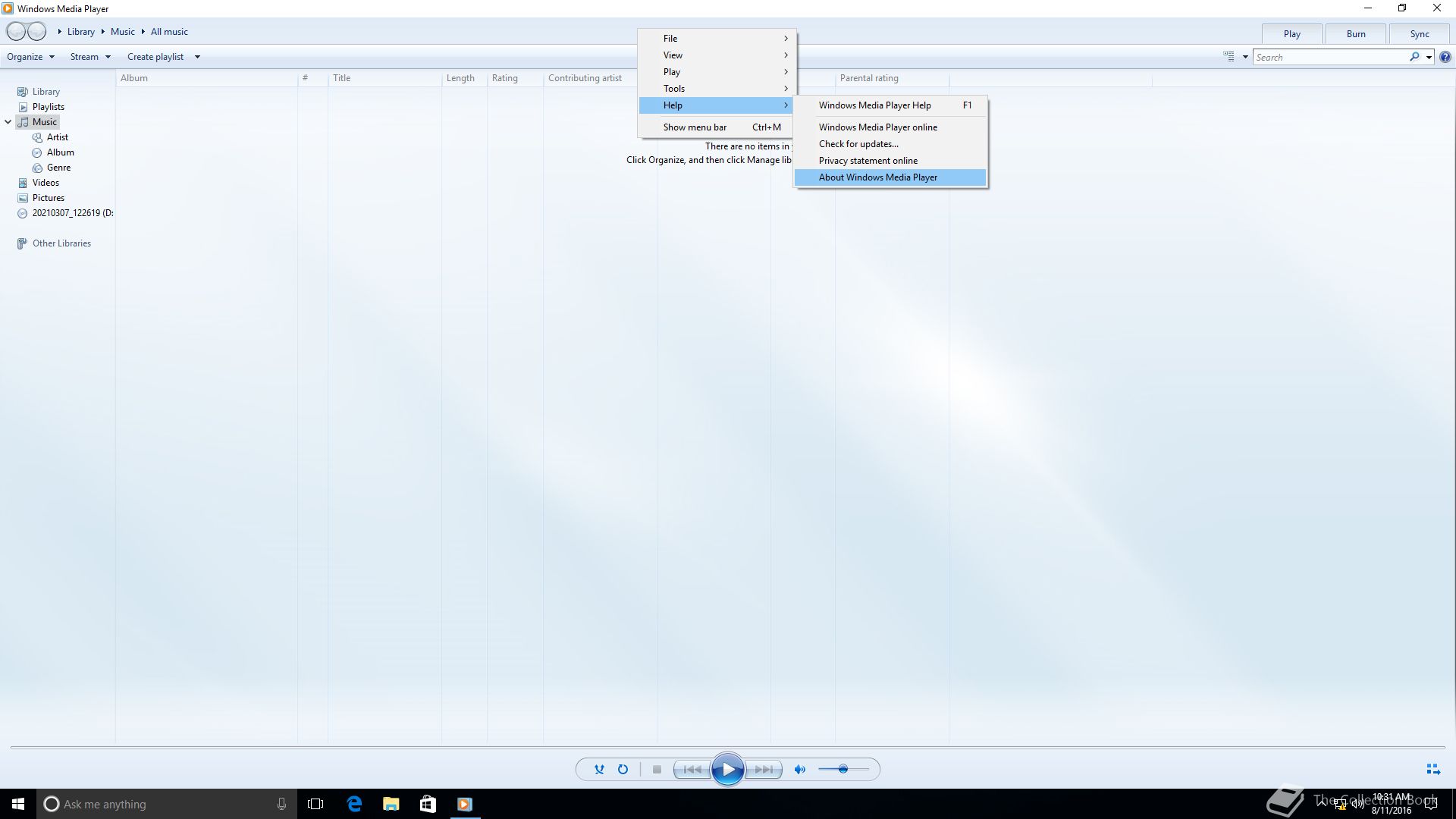This screenshot has width=1456, height=819.
Task: Click the Create playlist button
Action: pyautogui.click(x=155, y=57)
